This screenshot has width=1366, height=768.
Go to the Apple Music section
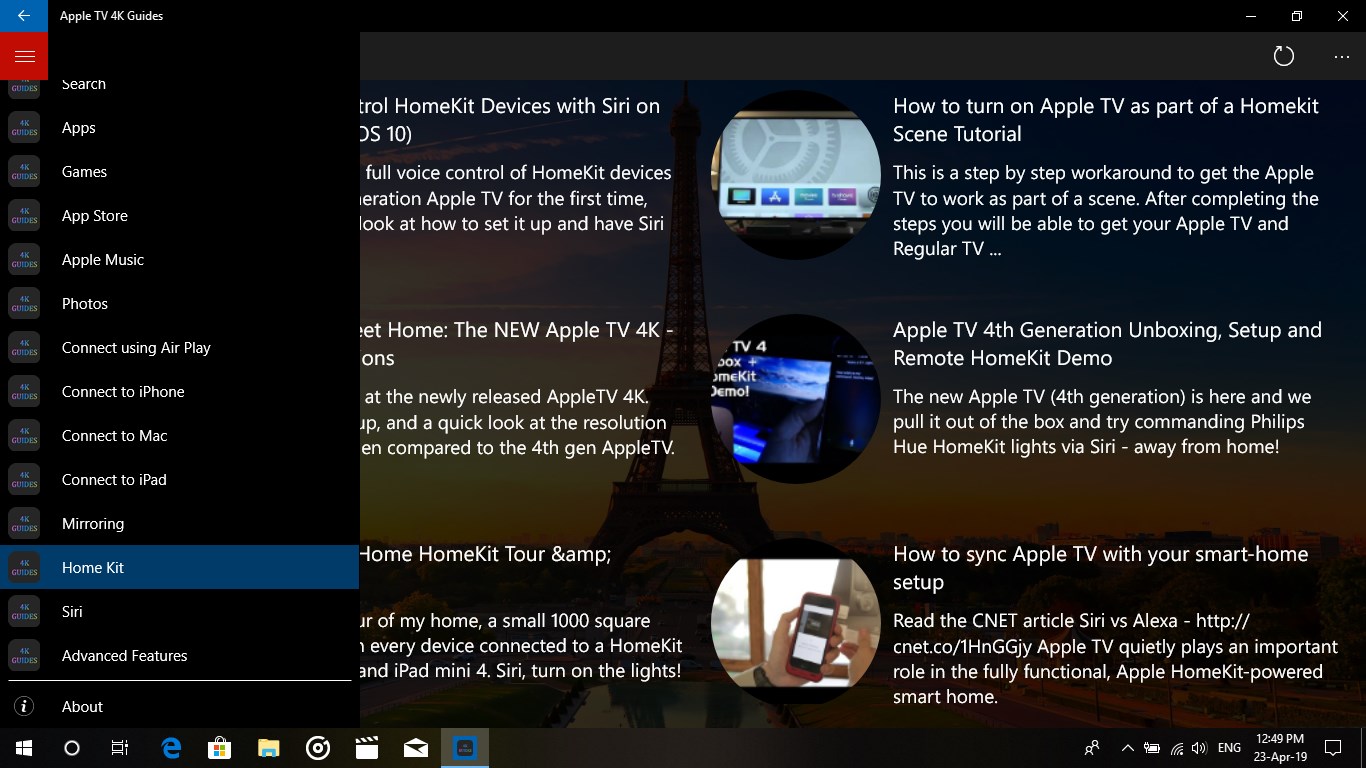(180, 260)
